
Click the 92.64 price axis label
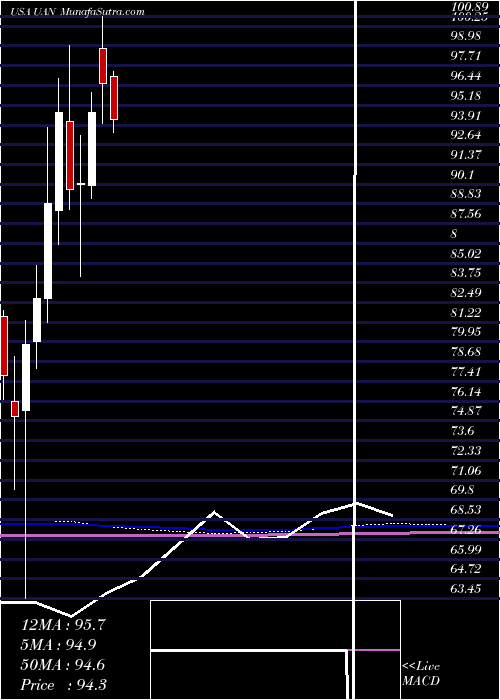pyautogui.click(x=466, y=134)
